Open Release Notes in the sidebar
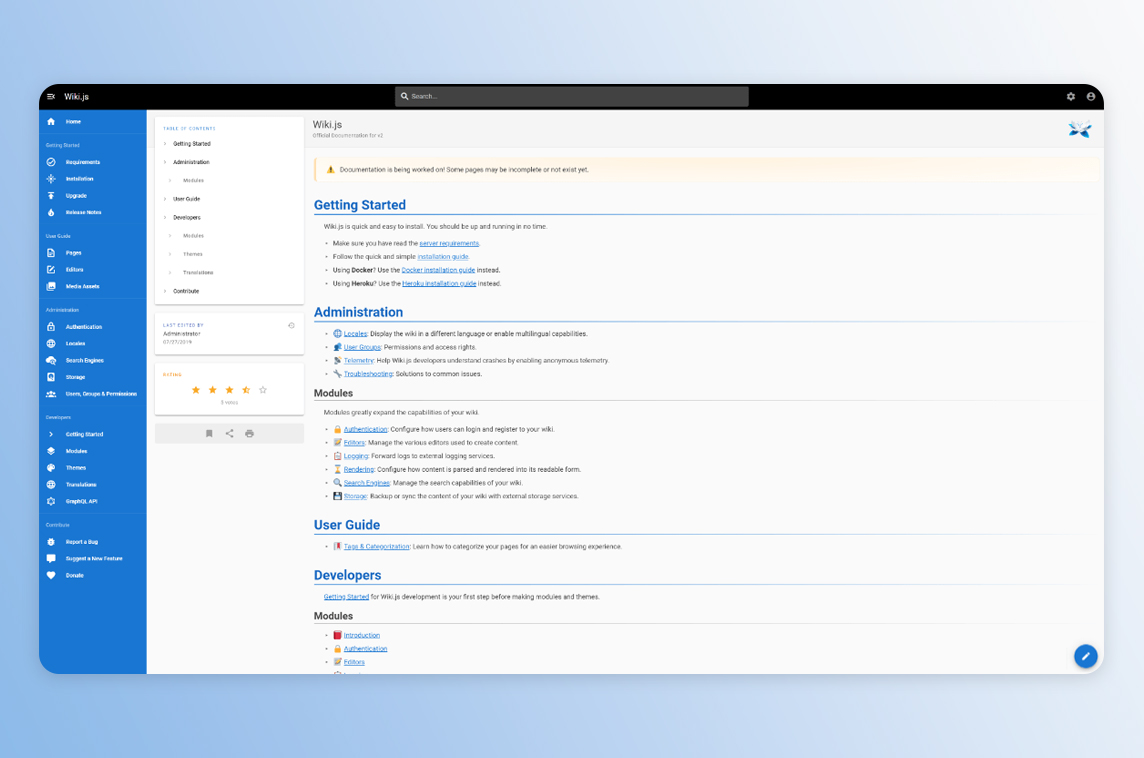 (83, 213)
